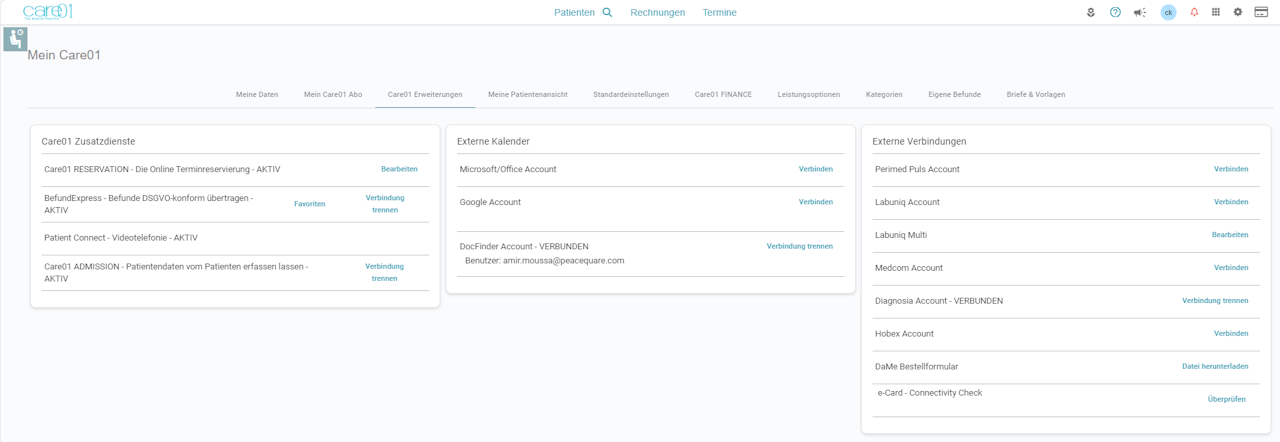The width and height of the screenshot is (1280, 442).
Task: Open the help question mark icon
Action: tap(1115, 13)
